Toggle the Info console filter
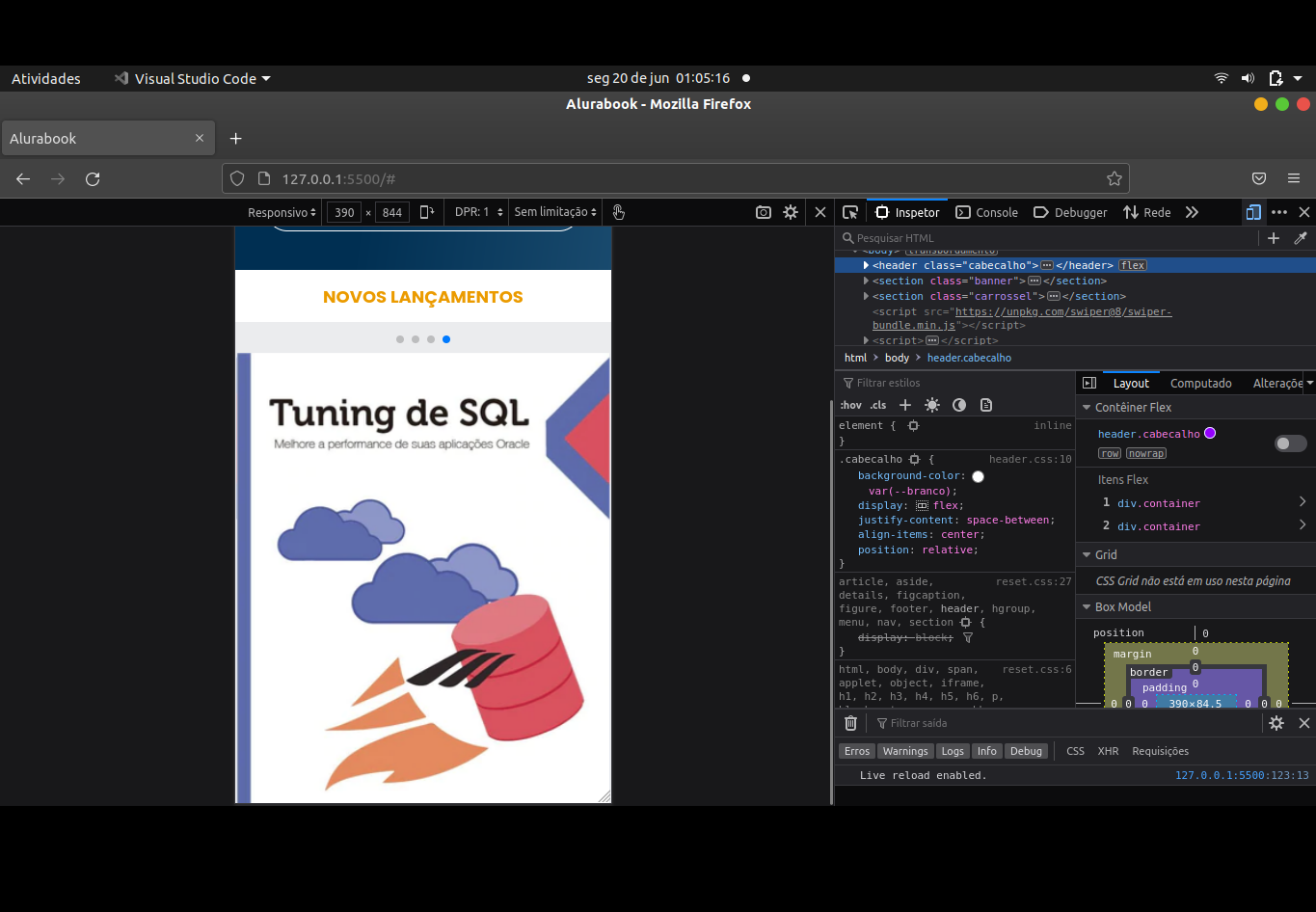1316x912 pixels. (987, 751)
